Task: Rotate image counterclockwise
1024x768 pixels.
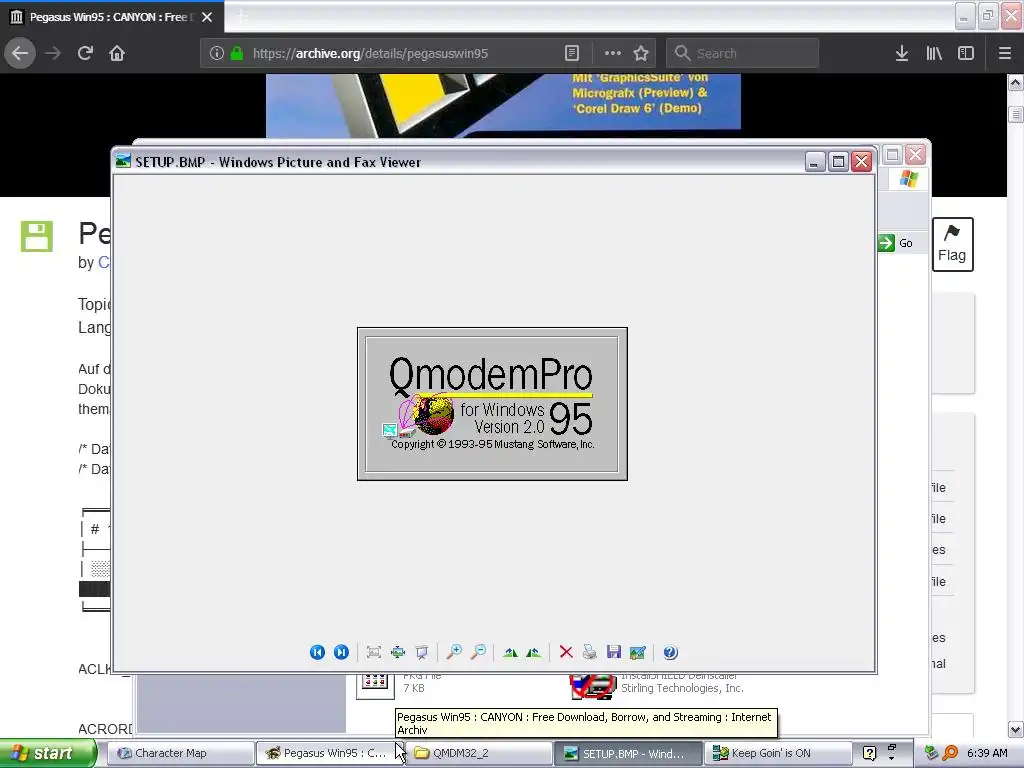Action: (534, 652)
